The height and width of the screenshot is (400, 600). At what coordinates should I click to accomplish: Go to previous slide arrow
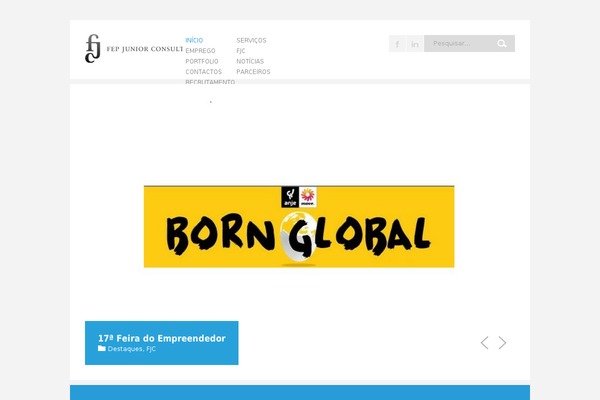(x=484, y=343)
